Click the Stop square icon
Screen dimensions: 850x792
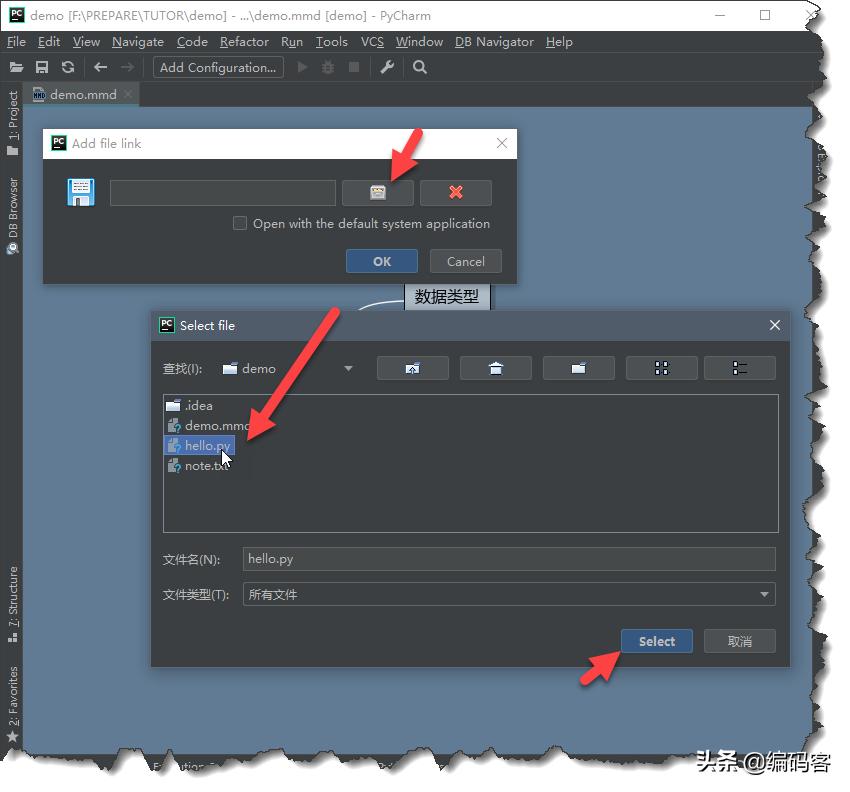[353, 67]
